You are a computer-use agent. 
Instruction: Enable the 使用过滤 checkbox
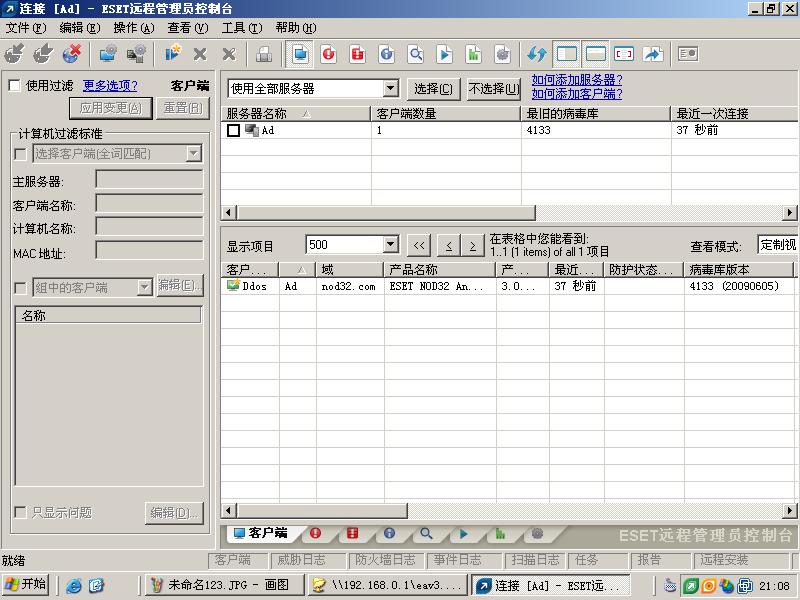click(x=15, y=86)
